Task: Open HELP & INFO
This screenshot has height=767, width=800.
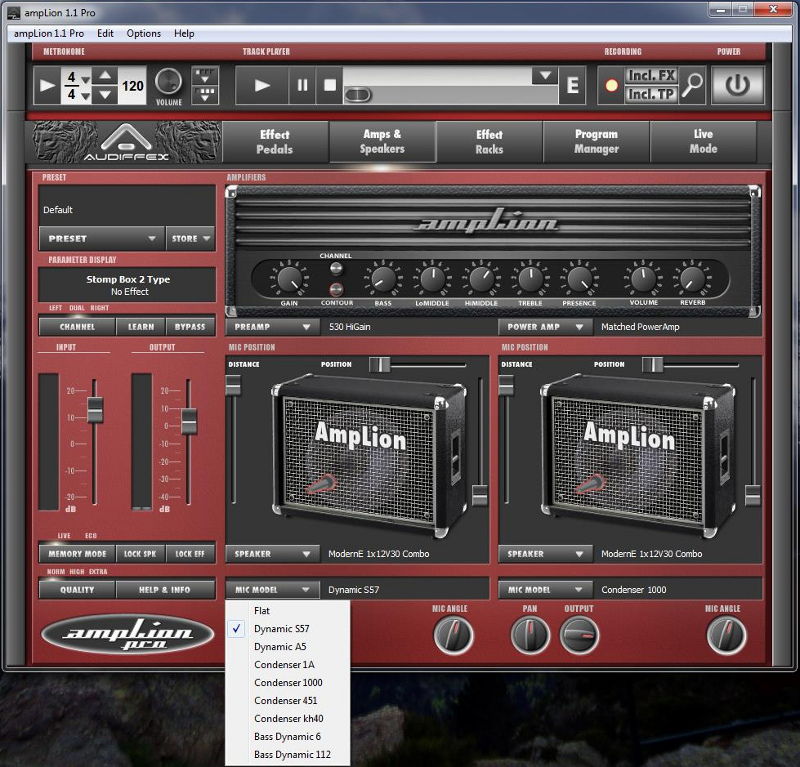Action: point(165,589)
